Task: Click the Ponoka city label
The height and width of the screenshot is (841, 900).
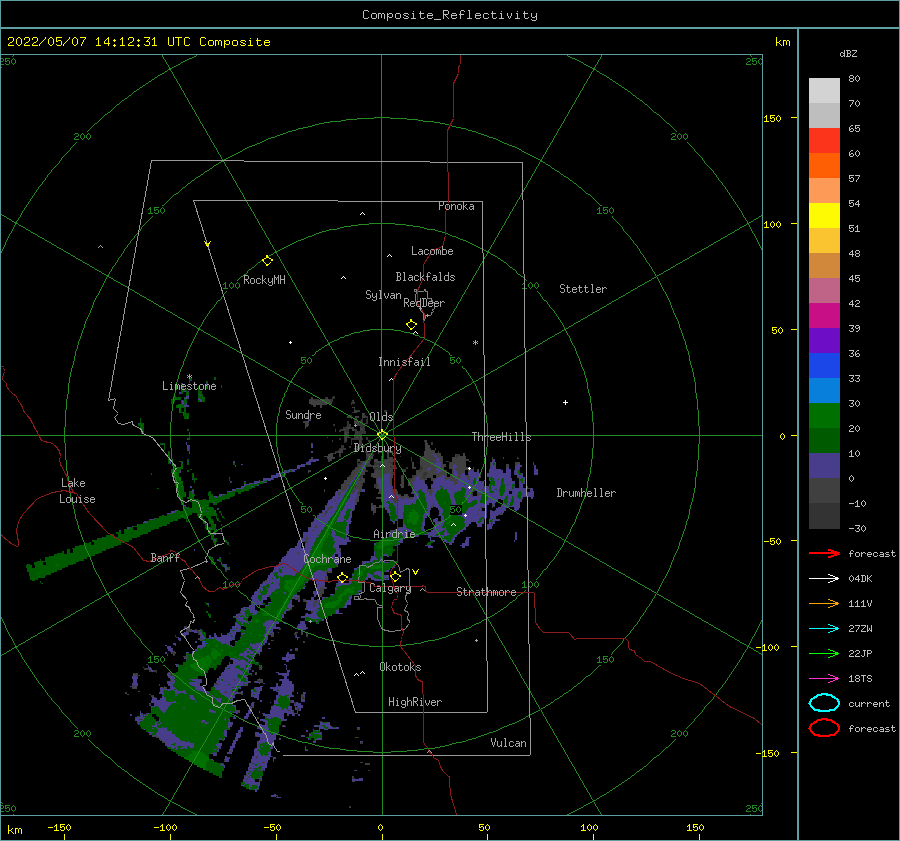Action: [456, 206]
